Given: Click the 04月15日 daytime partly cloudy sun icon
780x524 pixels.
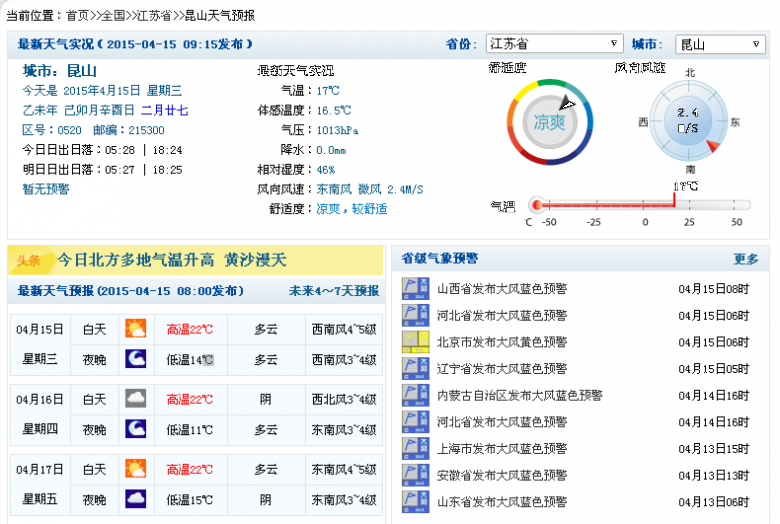Looking at the screenshot, I should 136,329.
